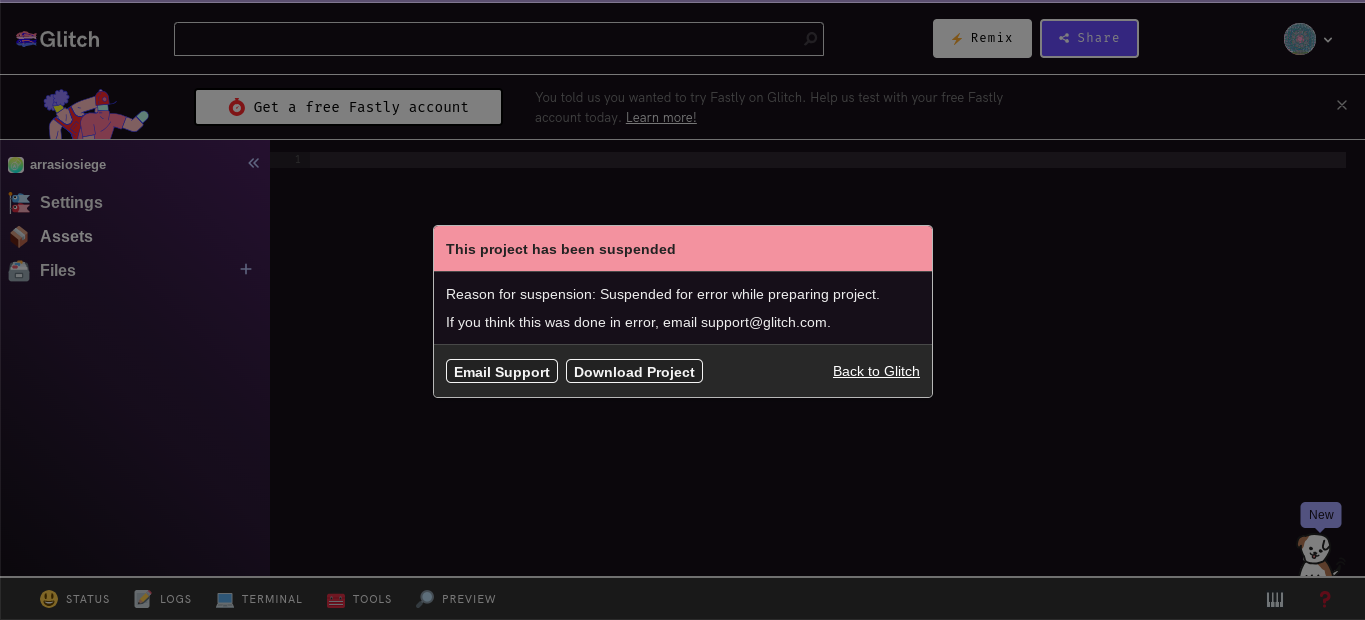Follow the Back to Glitch link
The image size is (1365, 620).
coord(876,371)
